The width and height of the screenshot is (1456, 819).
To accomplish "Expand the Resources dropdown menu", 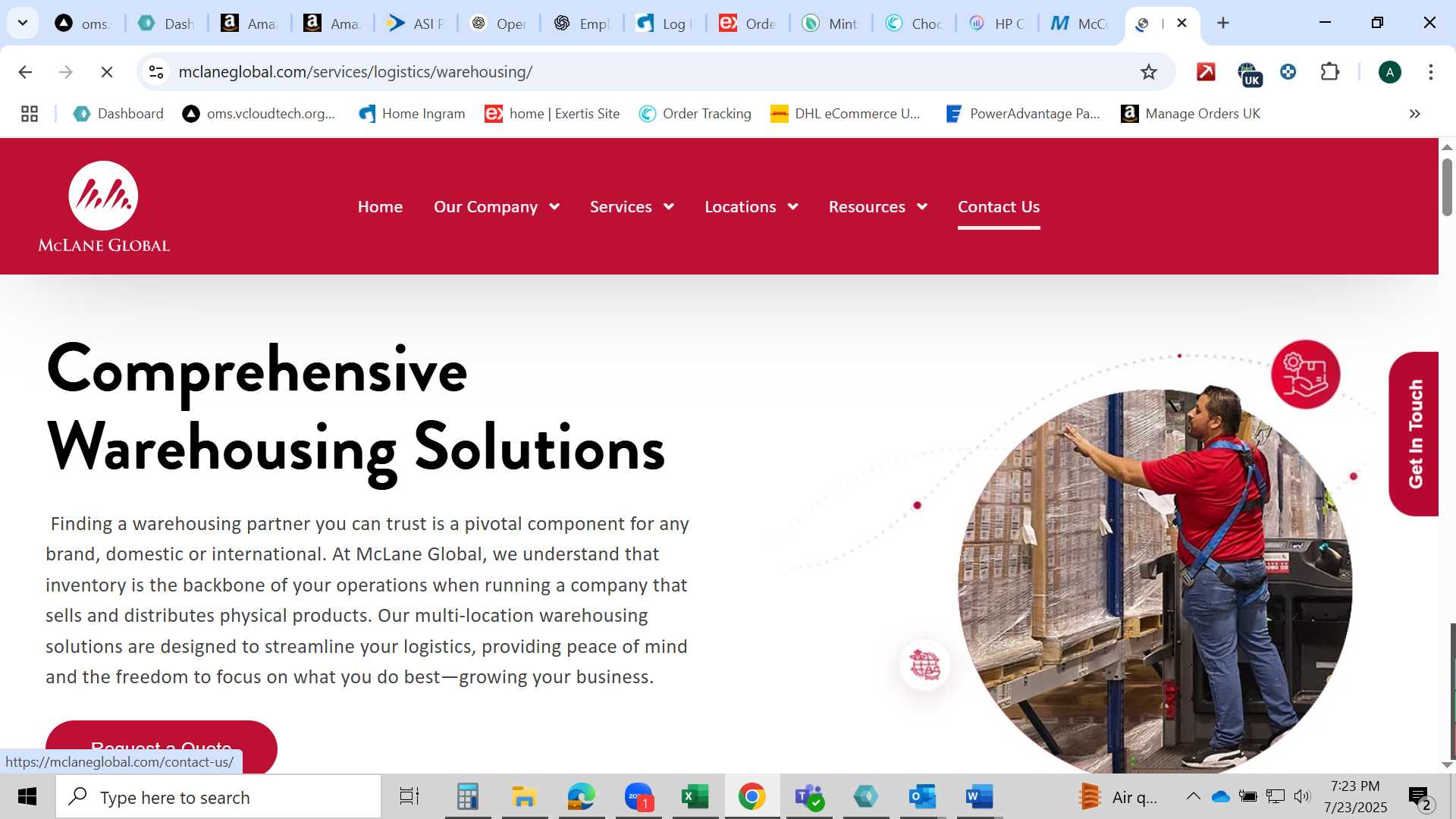I will click(877, 207).
